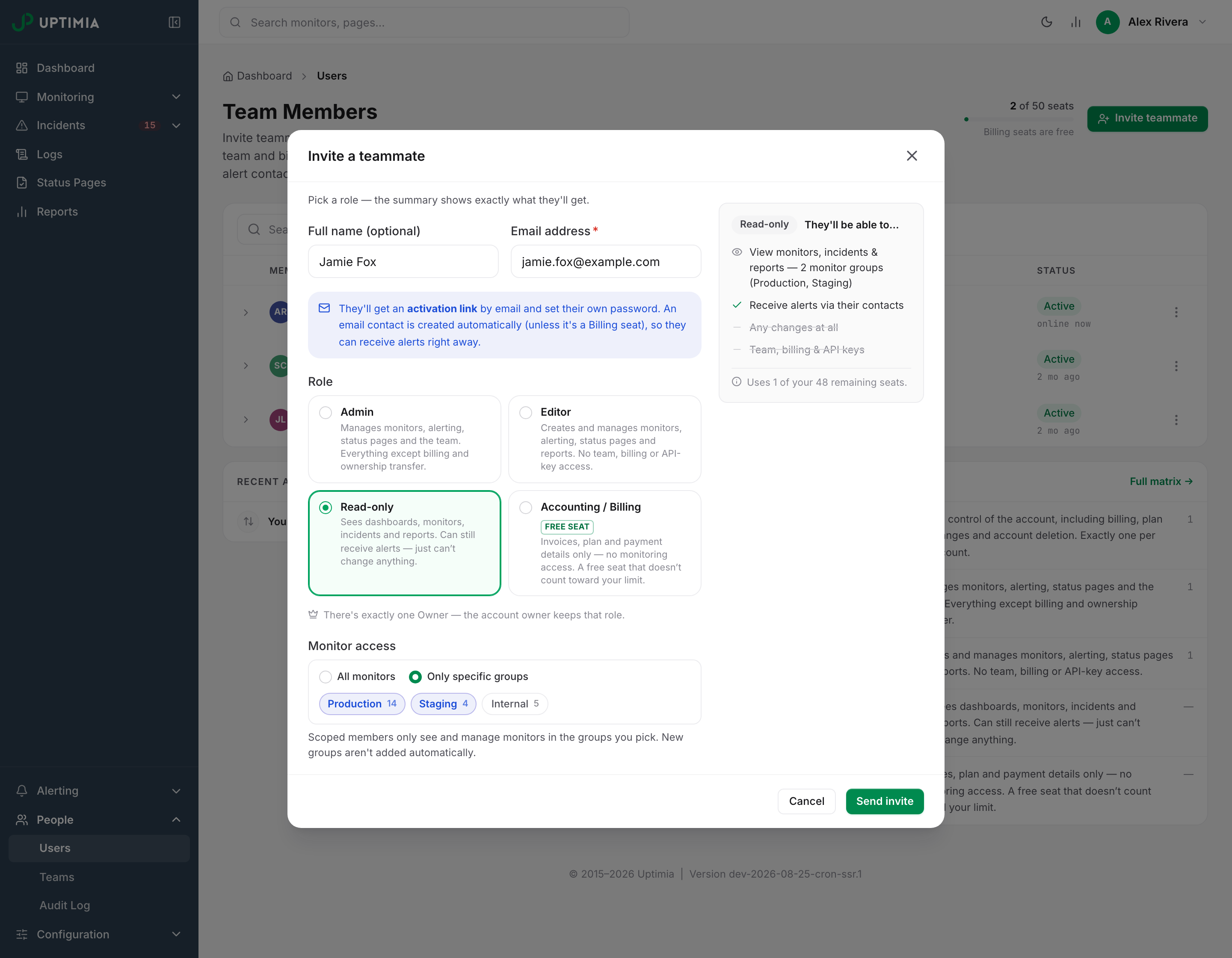Open Teams under People
The image size is (1232, 958).
pos(99,877)
